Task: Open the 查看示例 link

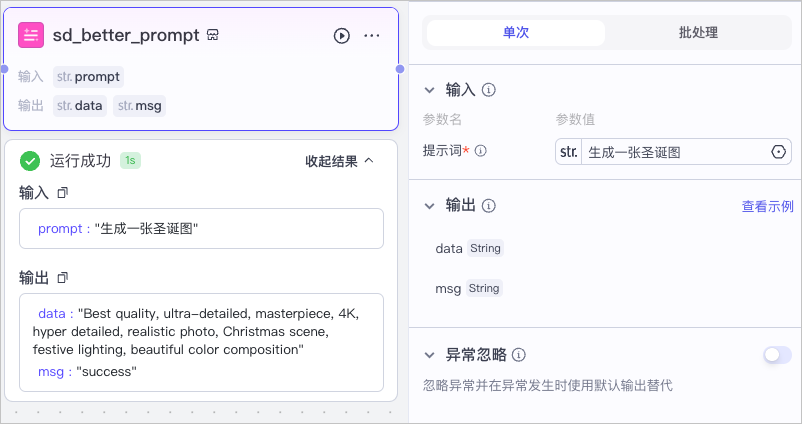Action: [x=768, y=206]
